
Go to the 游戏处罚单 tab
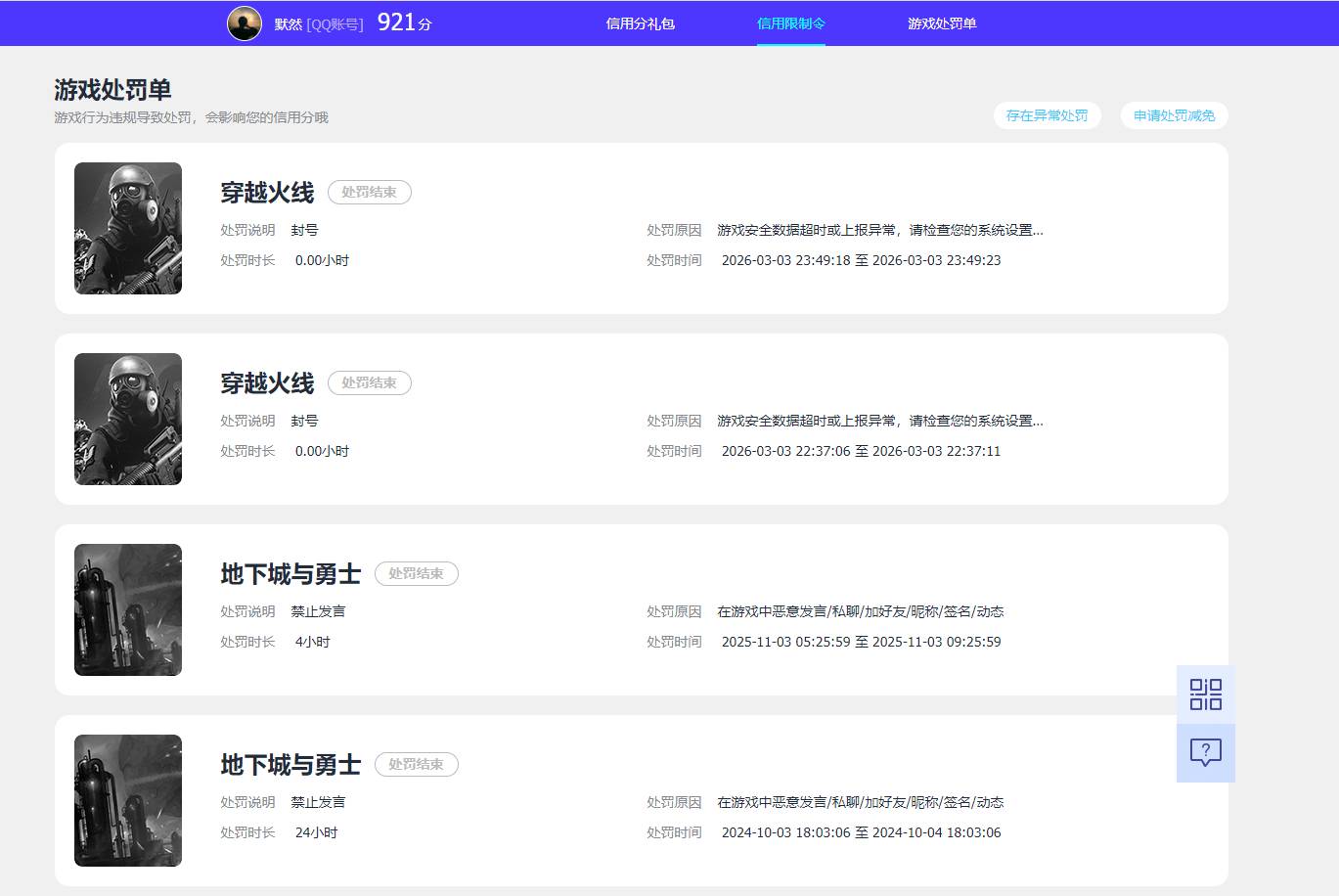point(941,23)
